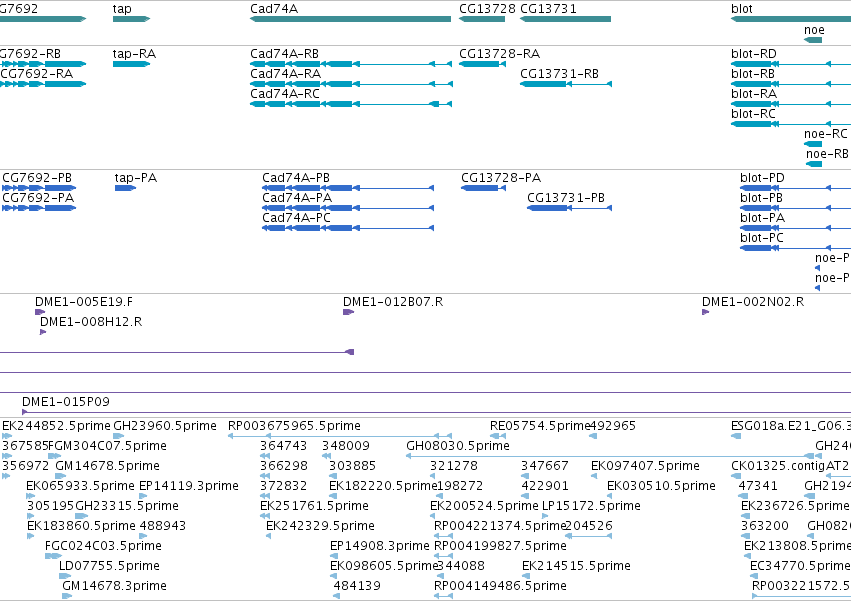Click the CG13731-RB transcript label
The height and width of the screenshot is (601, 851).
pyautogui.click(x=560, y=73)
